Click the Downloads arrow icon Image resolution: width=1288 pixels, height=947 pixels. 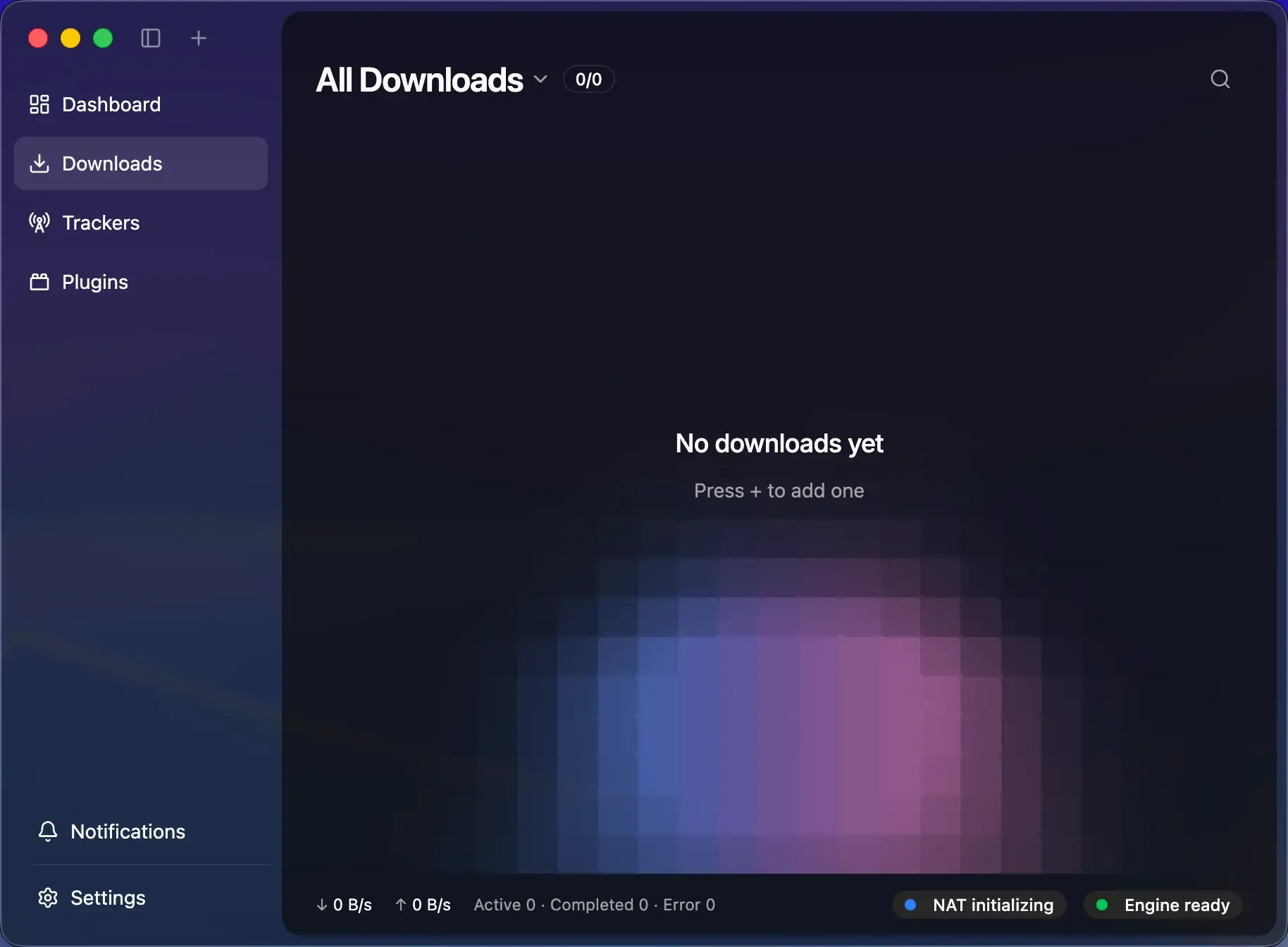[39, 163]
